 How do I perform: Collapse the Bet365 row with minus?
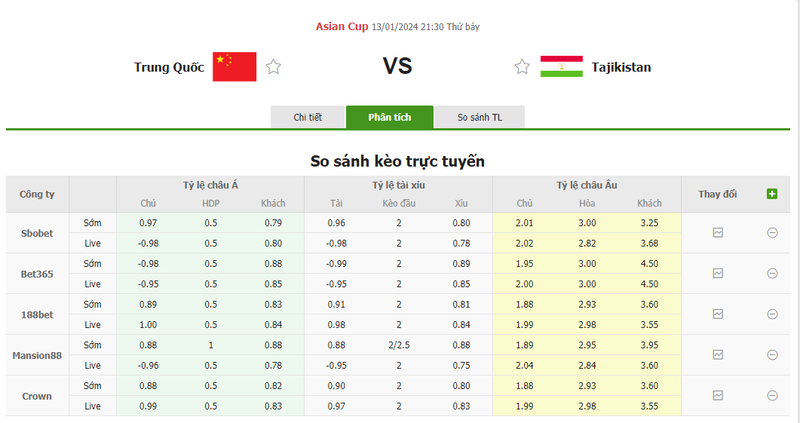coord(772,273)
